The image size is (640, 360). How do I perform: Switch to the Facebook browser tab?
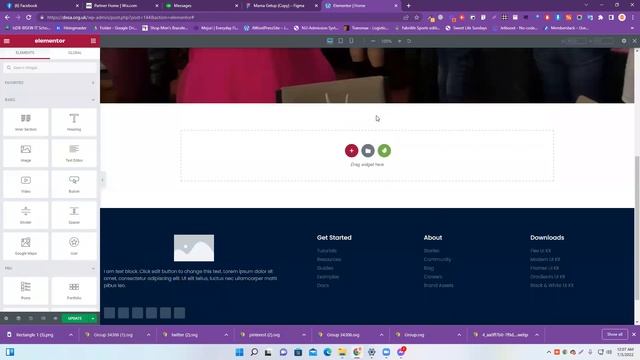[41, 6]
